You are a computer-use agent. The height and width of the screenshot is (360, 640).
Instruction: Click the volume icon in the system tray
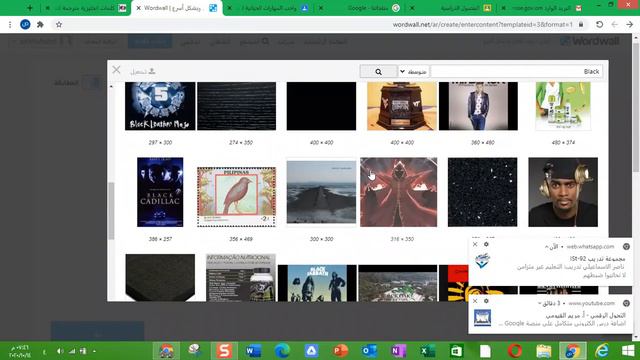[x=60, y=351]
